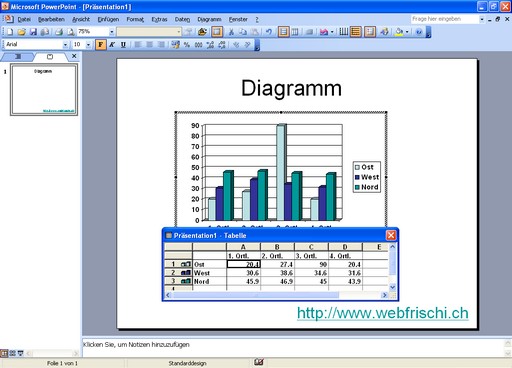Select row 2 header for West
The height and width of the screenshot is (368, 512).
tap(178, 273)
